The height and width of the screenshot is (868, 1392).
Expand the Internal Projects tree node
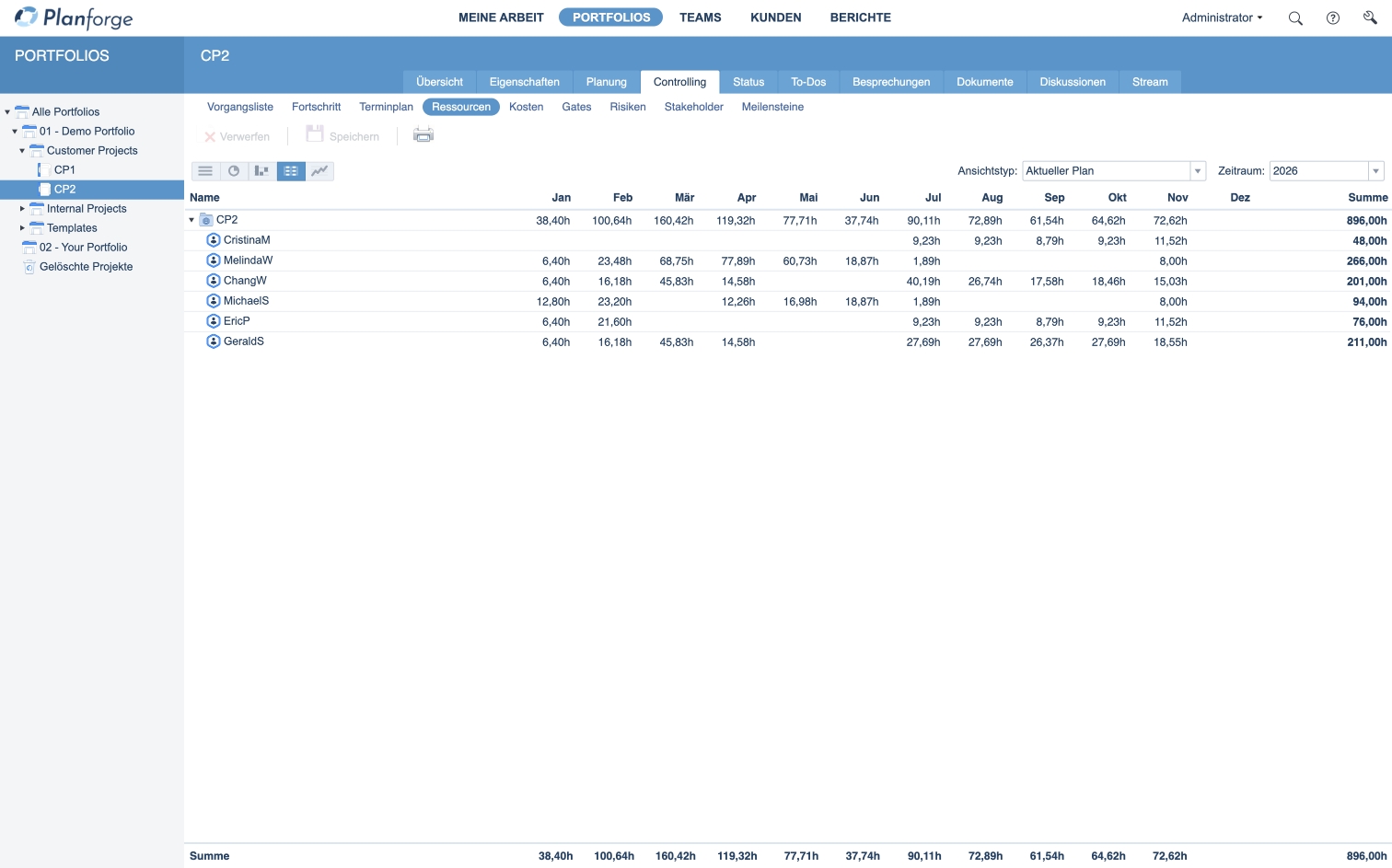pyautogui.click(x=22, y=208)
